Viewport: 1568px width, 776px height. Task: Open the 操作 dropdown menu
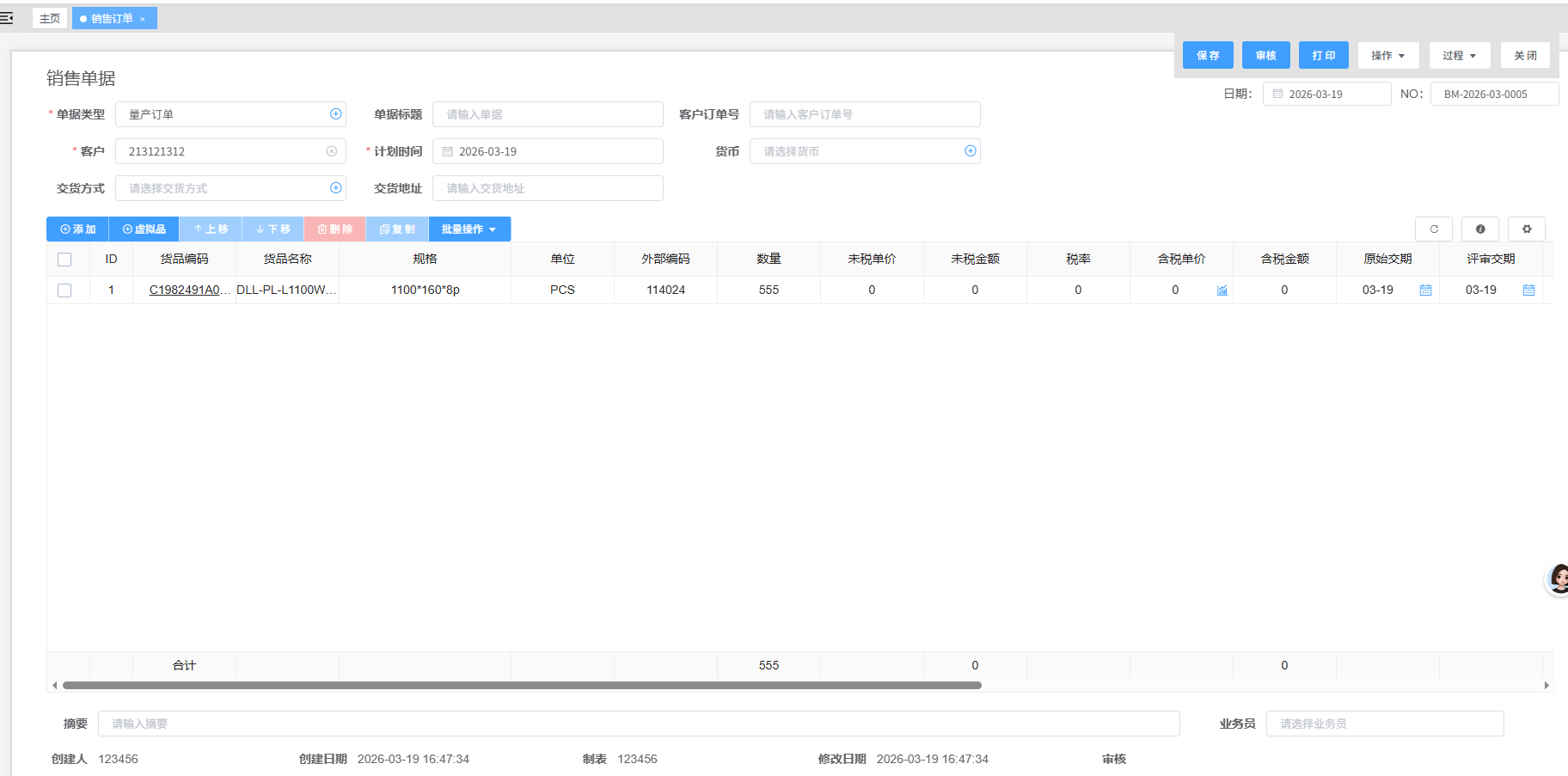[x=1387, y=56]
